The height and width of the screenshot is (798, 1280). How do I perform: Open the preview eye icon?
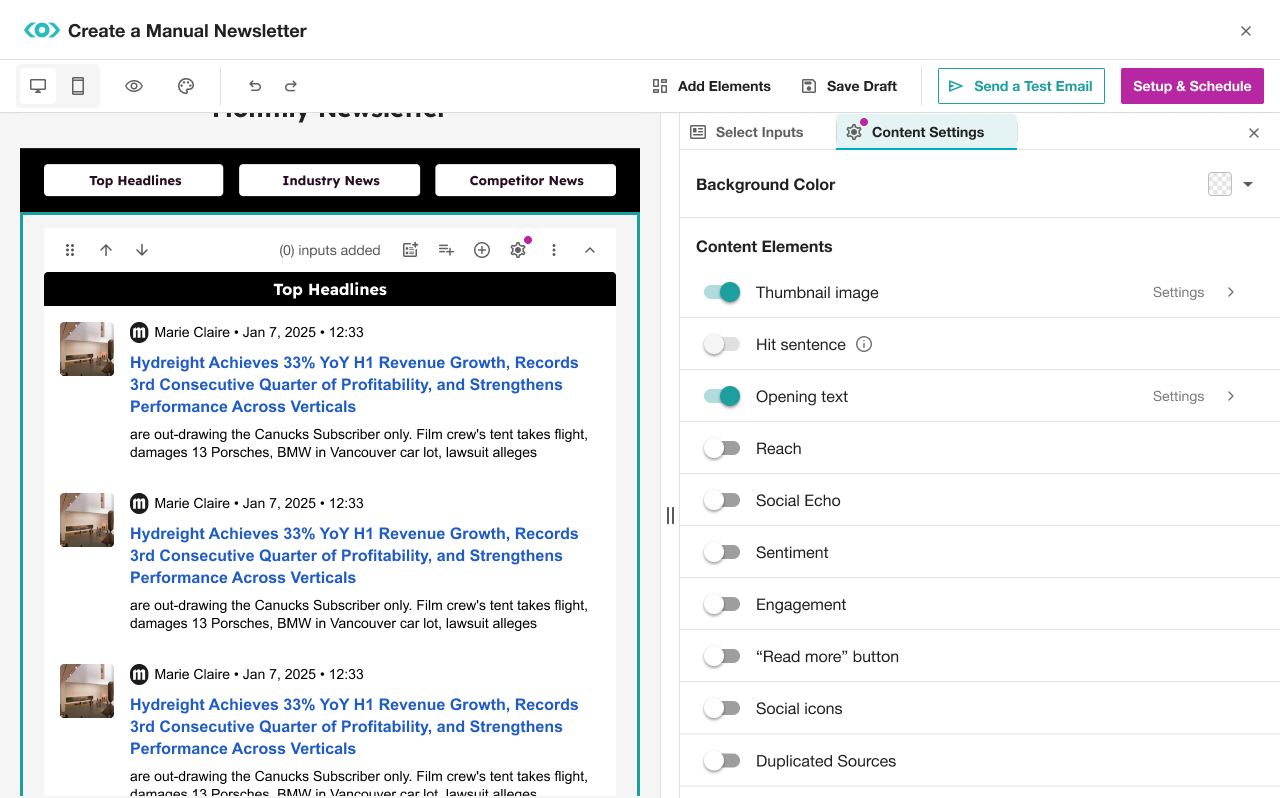pos(134,86)
